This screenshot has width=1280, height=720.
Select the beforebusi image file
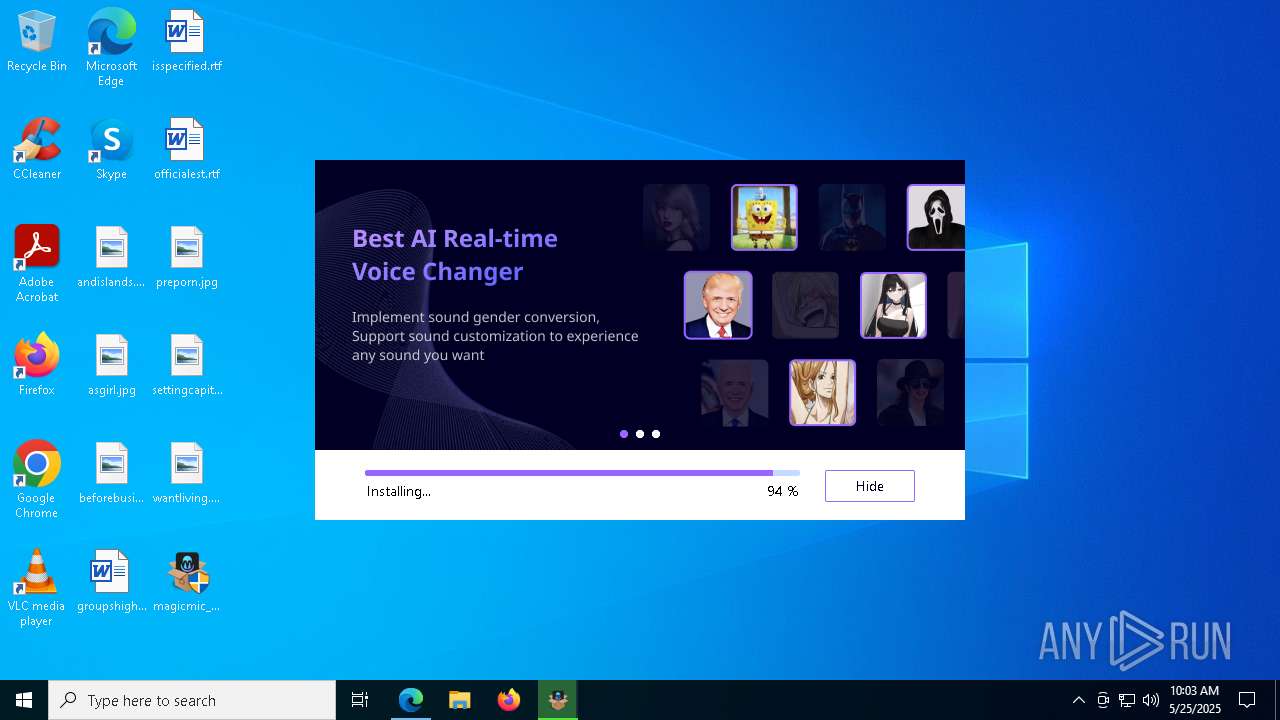[111, 474]
